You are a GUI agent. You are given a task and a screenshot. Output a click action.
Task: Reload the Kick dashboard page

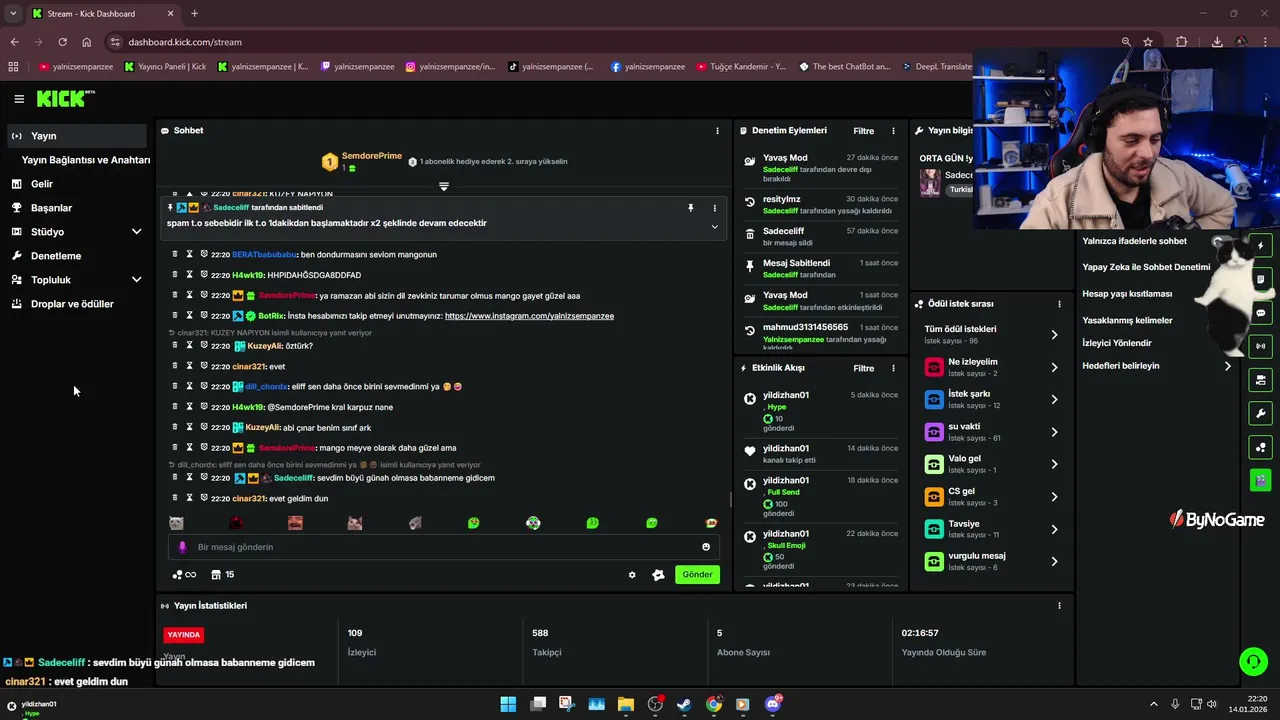pyautogui.click(x=62, y=42)
